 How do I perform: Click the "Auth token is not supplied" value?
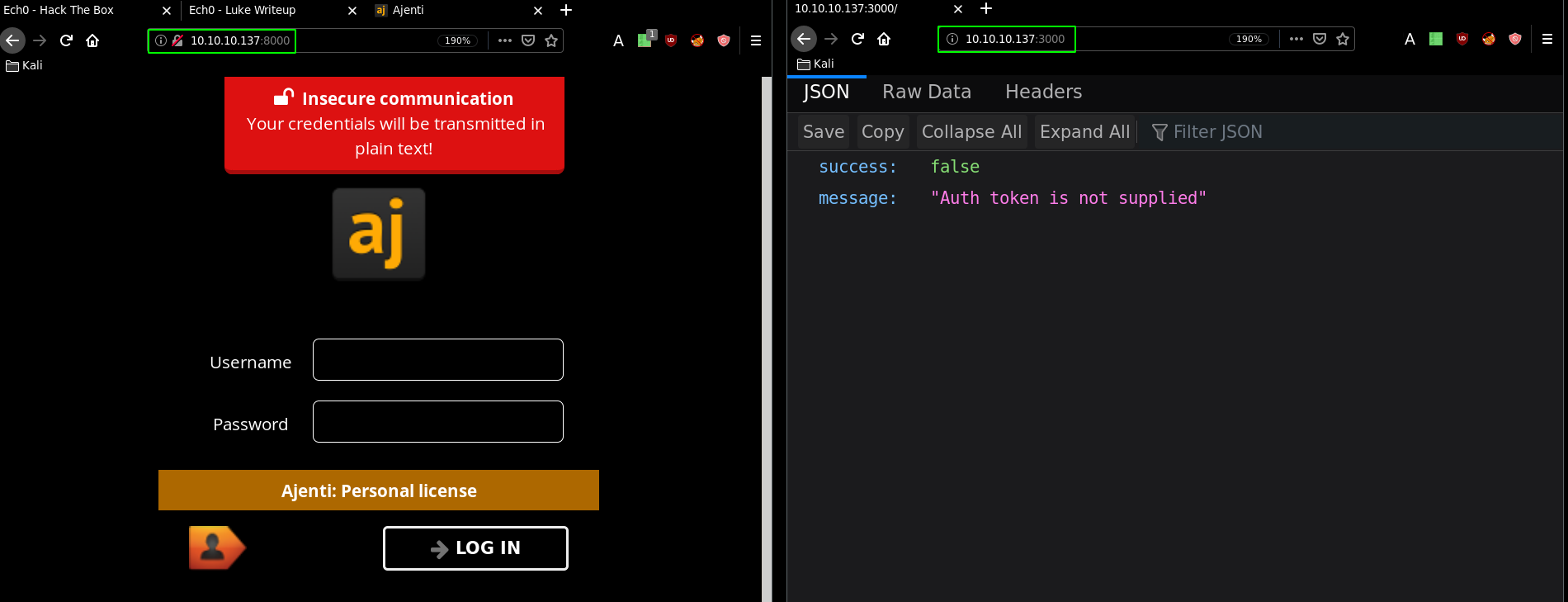coord(1068,198)
